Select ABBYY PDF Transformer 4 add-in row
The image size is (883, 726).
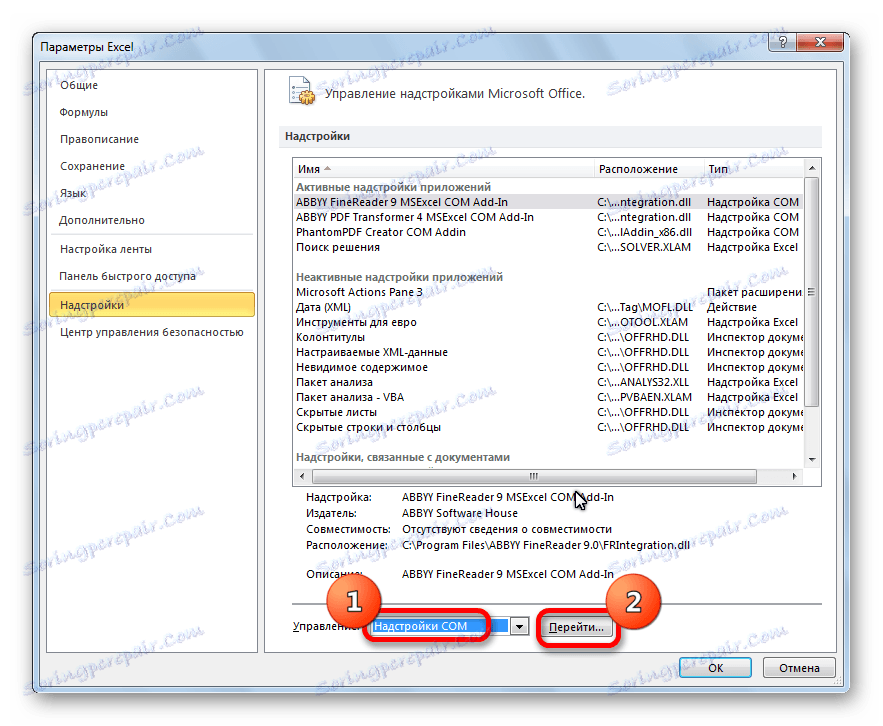coord(548,217)
